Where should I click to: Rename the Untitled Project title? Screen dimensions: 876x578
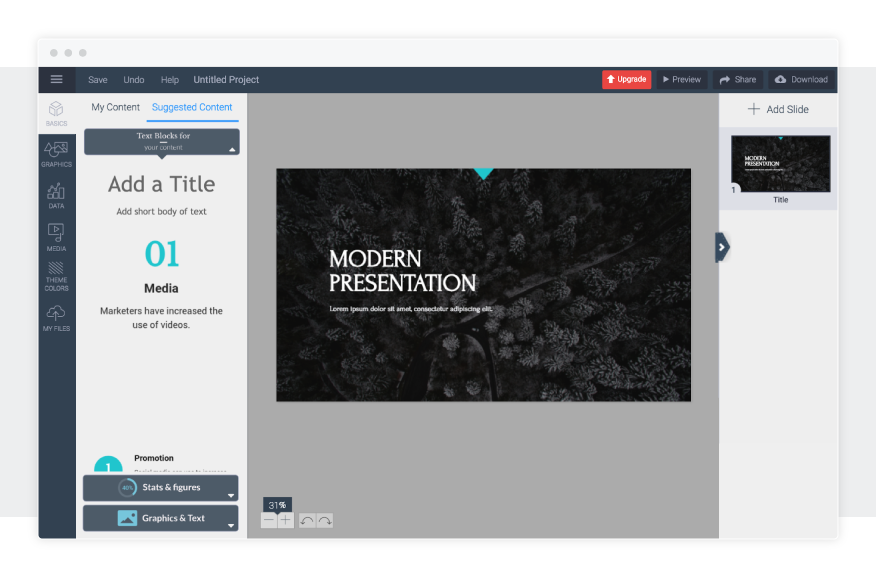[226, 80]
